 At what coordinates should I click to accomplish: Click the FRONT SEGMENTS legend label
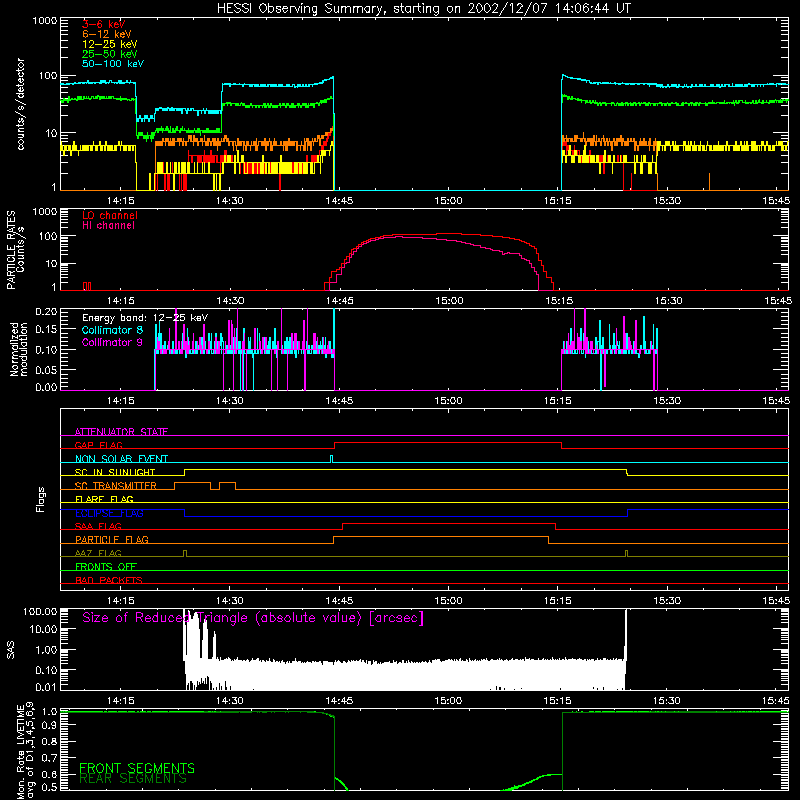click(x=137, y=768)
